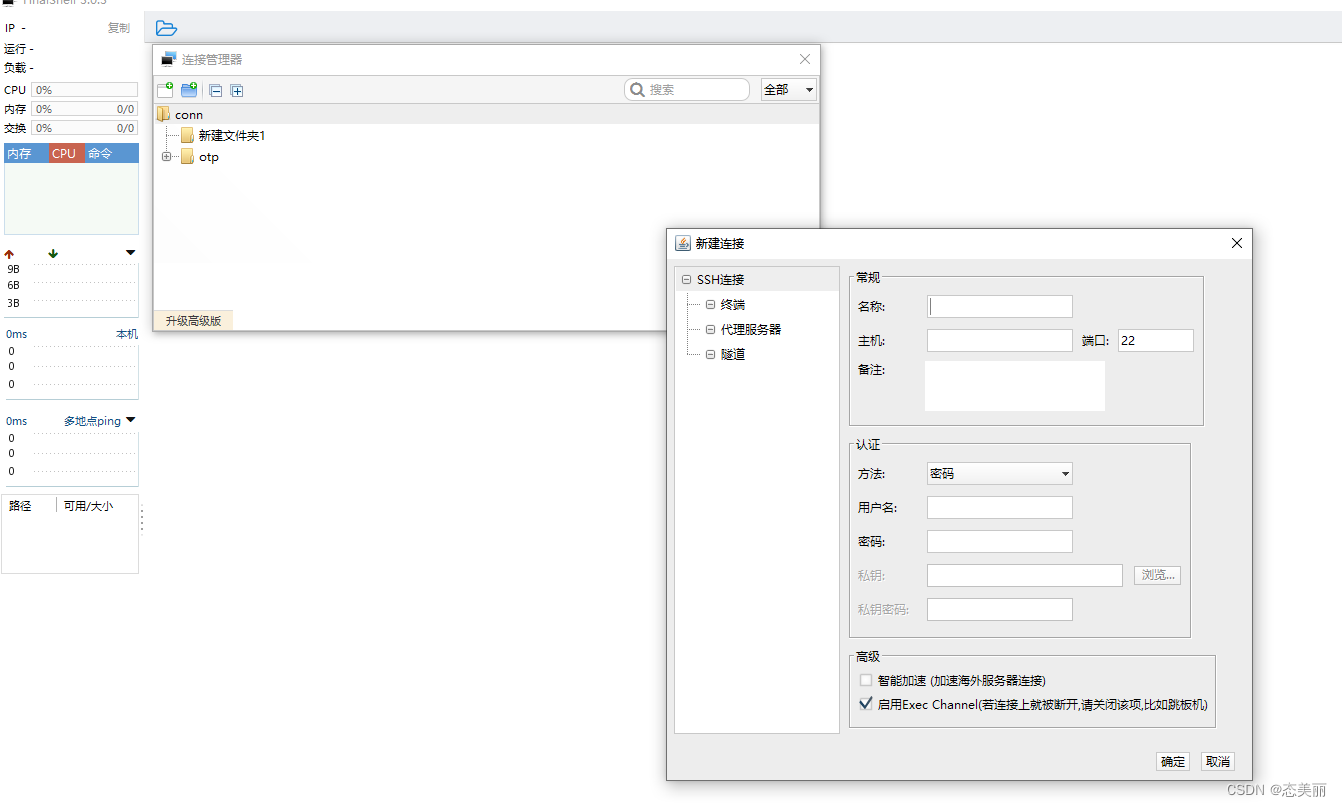Click the 可用/大小 column header

[88, 506]
